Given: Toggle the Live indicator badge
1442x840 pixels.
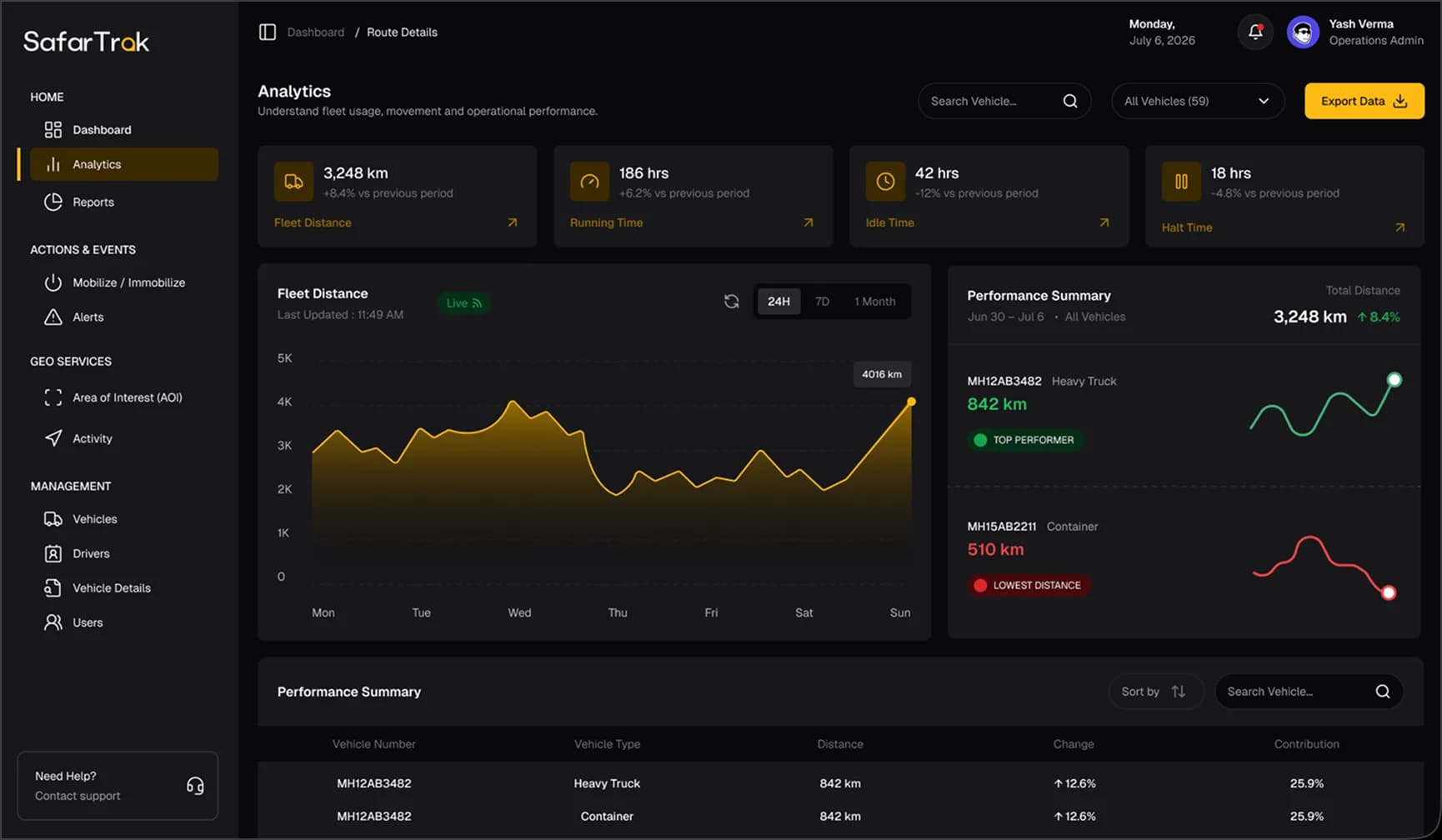Looking at the screenshot, I should point(463,302).
